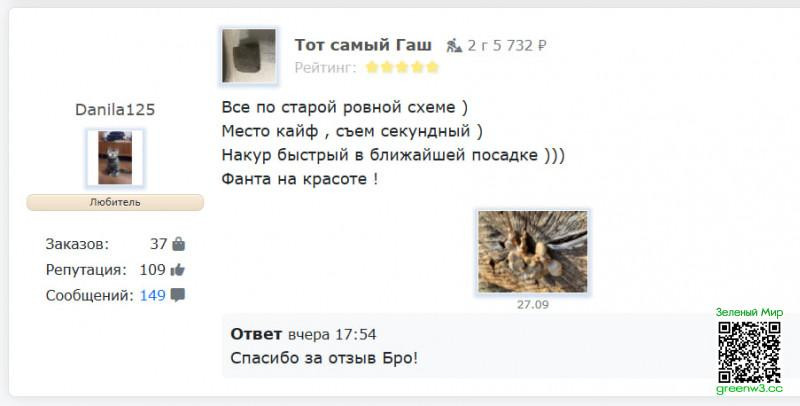The image size is (800, 406).
Task: Click the fifth rating star
Action: (x=433, y=67)
